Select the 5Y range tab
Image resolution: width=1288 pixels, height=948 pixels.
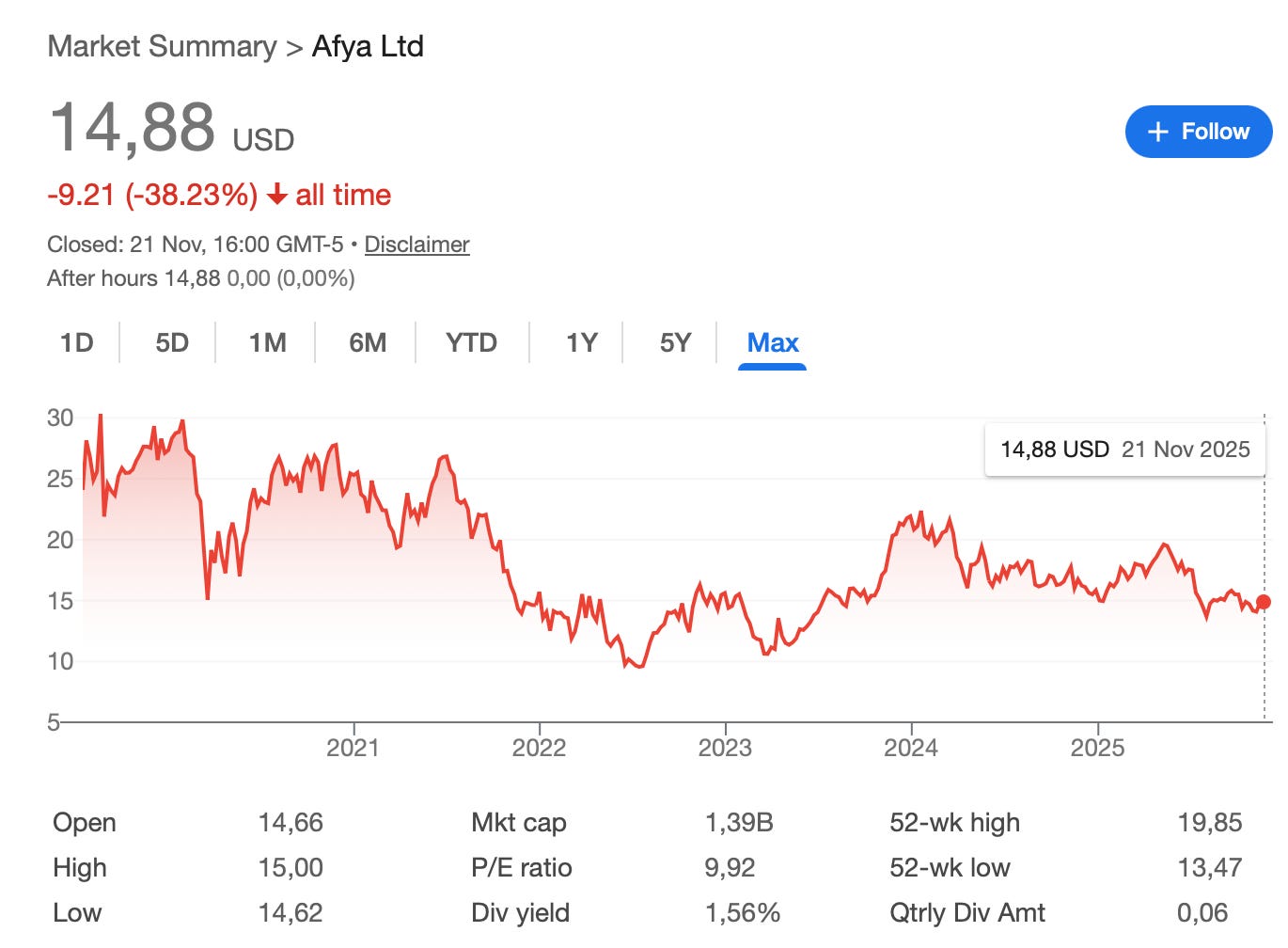click(x=675, y=342)
